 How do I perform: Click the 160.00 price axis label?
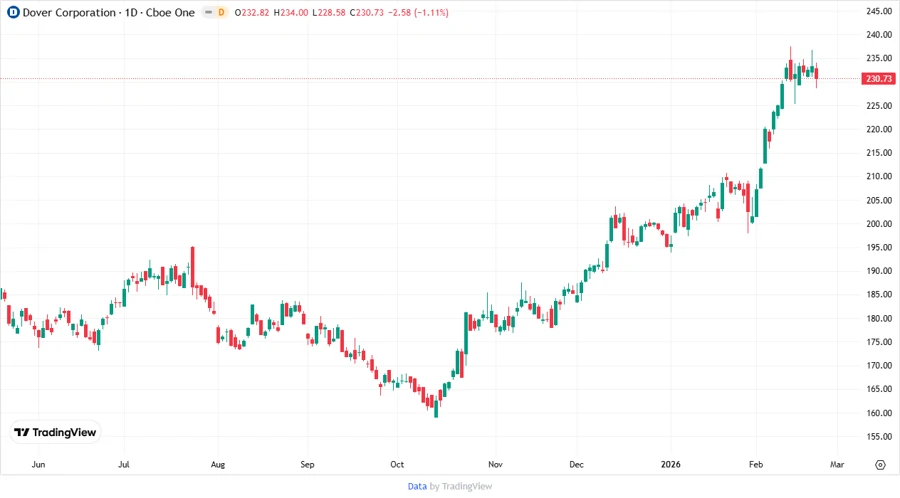click(879, 413)
